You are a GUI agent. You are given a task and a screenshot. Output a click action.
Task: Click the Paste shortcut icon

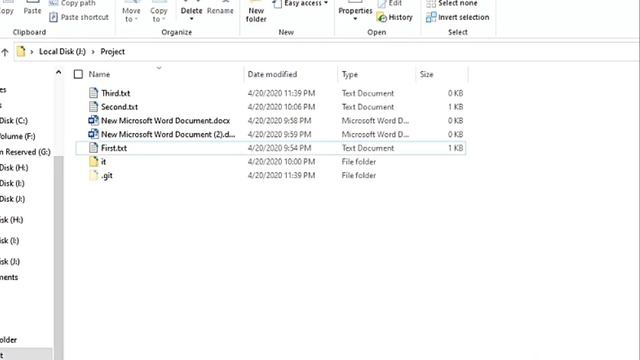pyautogui.click(x=53, y=17)
